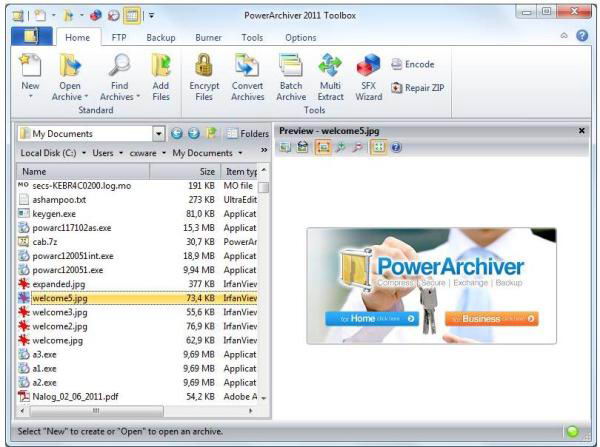Select the file secs-KEBR4C0200.log.mo

[x=137, y=186]
